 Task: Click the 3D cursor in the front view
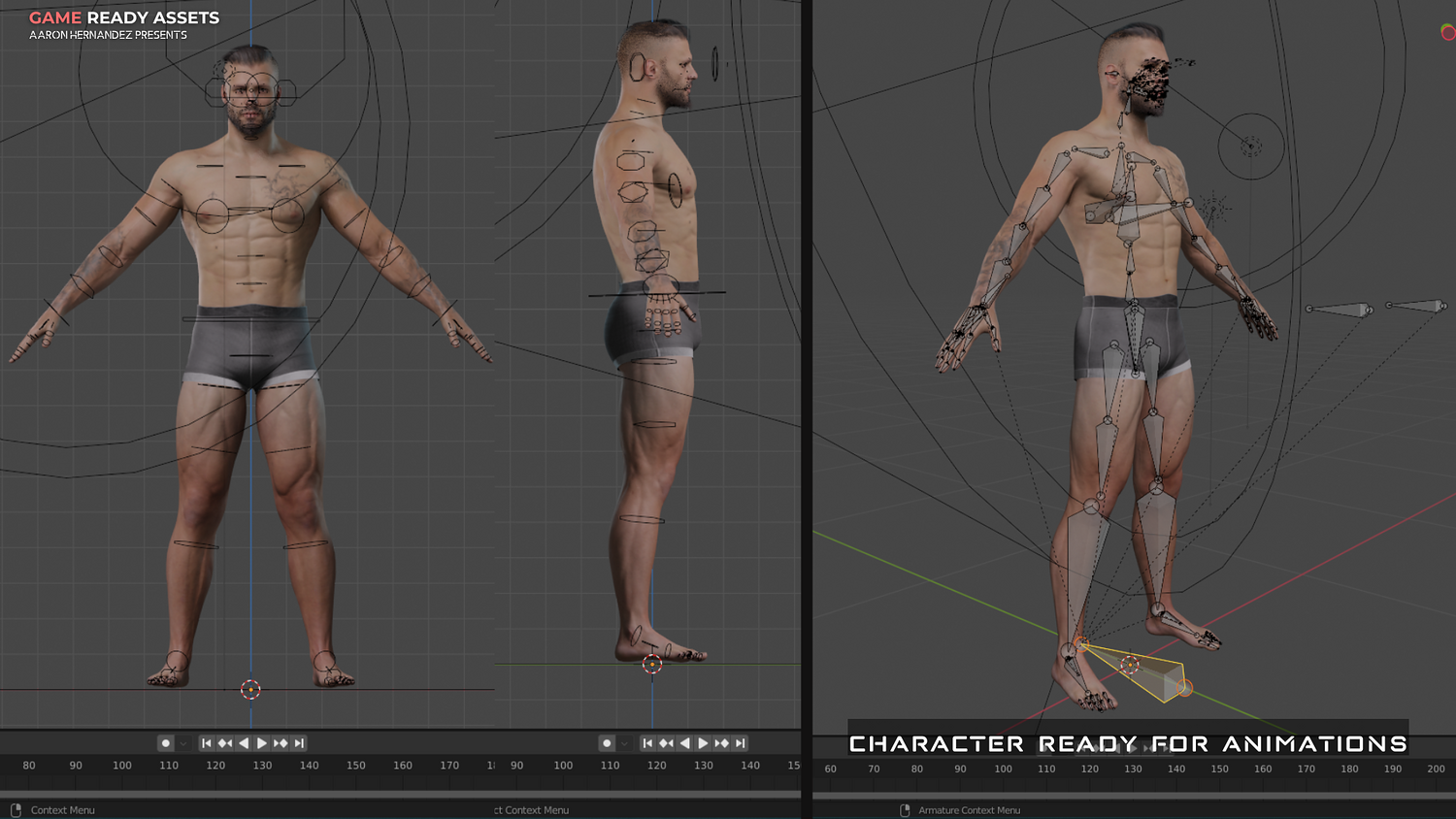[250, 690]
